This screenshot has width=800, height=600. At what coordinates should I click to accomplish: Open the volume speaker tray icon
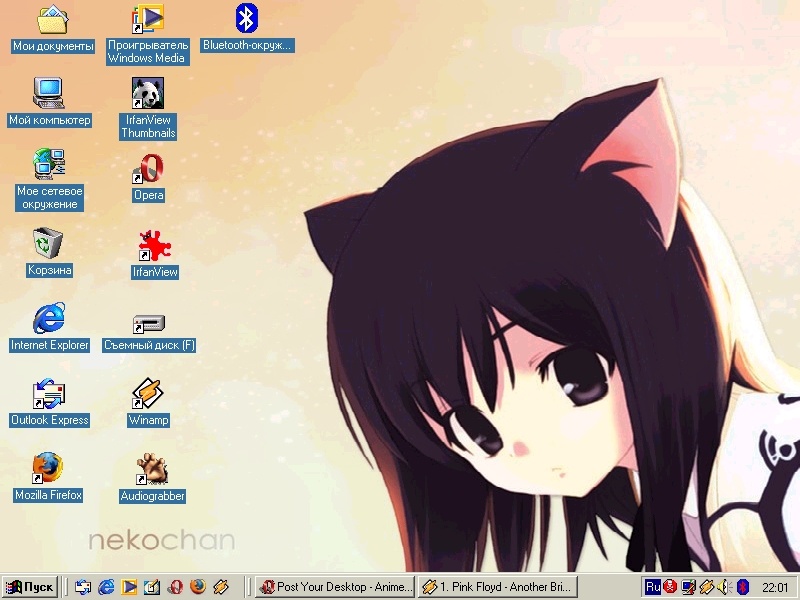point(724,587)
